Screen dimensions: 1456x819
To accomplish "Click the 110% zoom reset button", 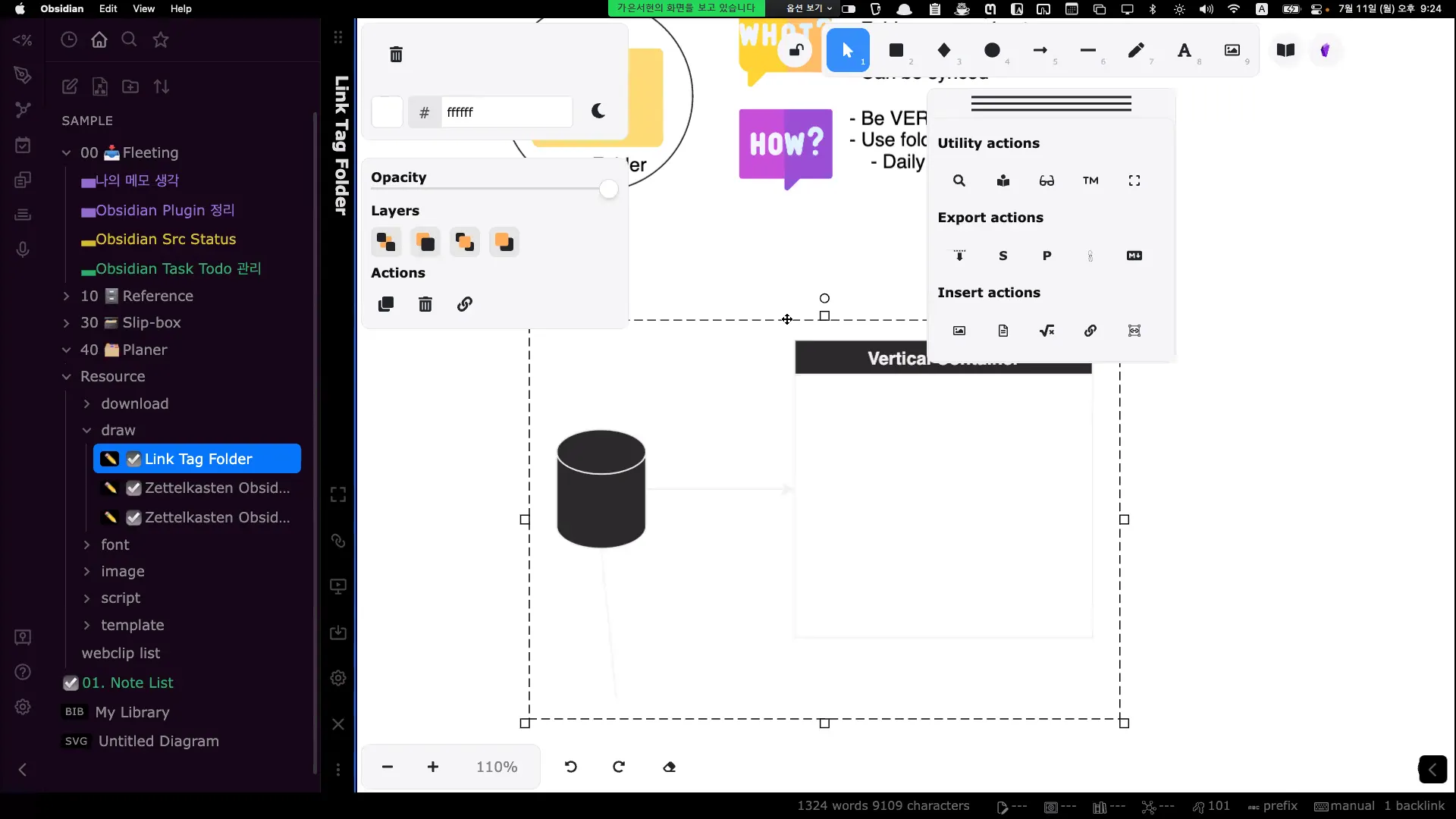I will pos(497,767).
